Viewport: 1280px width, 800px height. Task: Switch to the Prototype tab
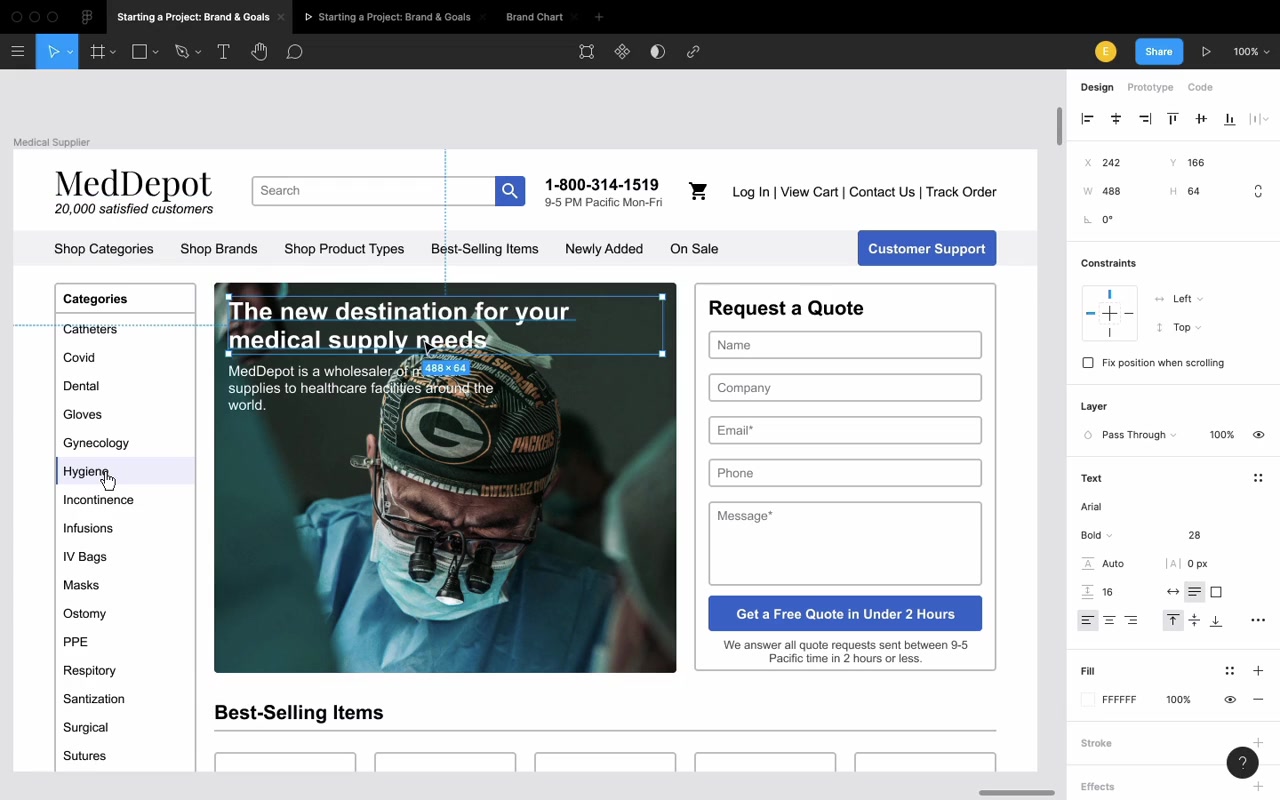(1150, 87)
